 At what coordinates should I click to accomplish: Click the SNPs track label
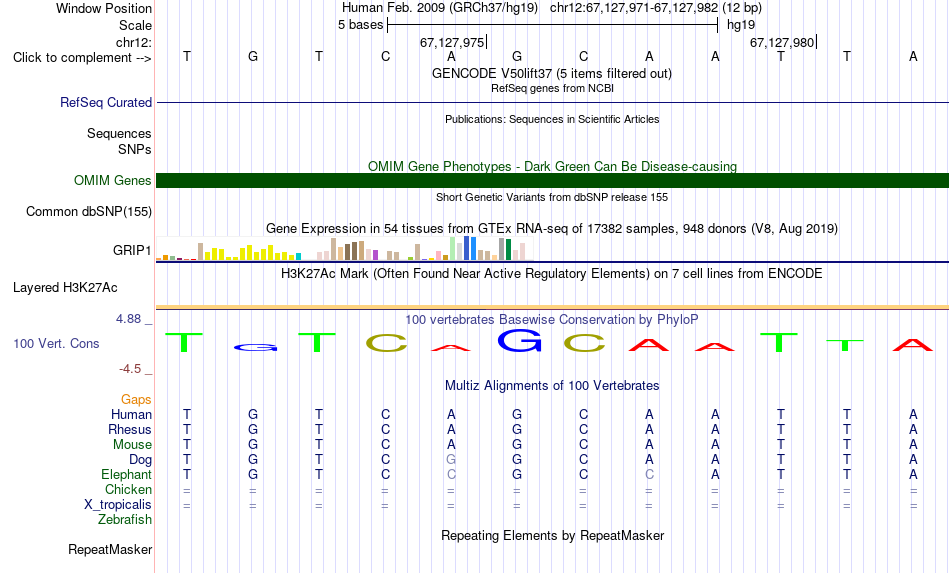click(x=135, y=149)
